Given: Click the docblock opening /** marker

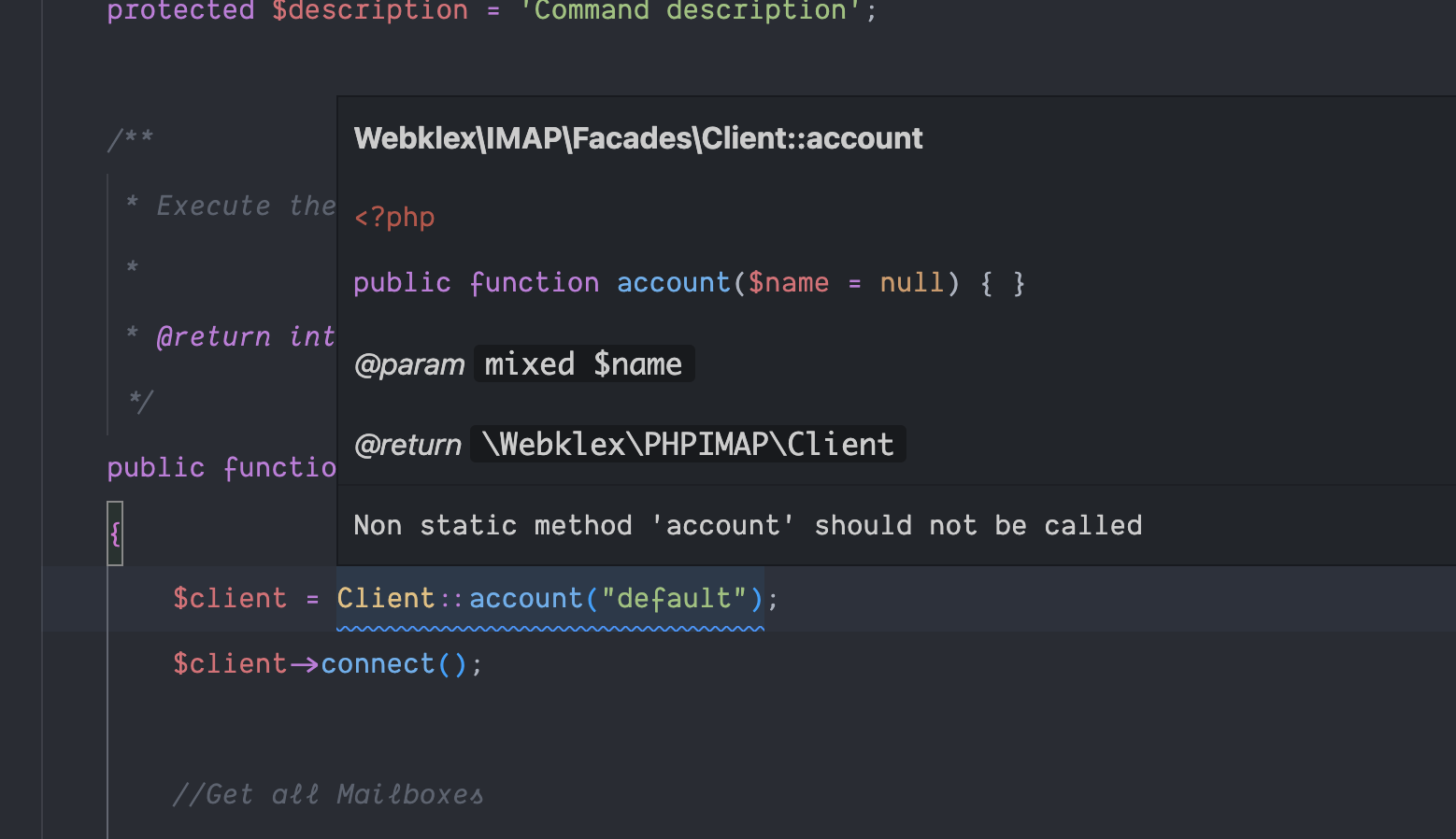Looking at the screenshot, I should [x=130, y=140].
